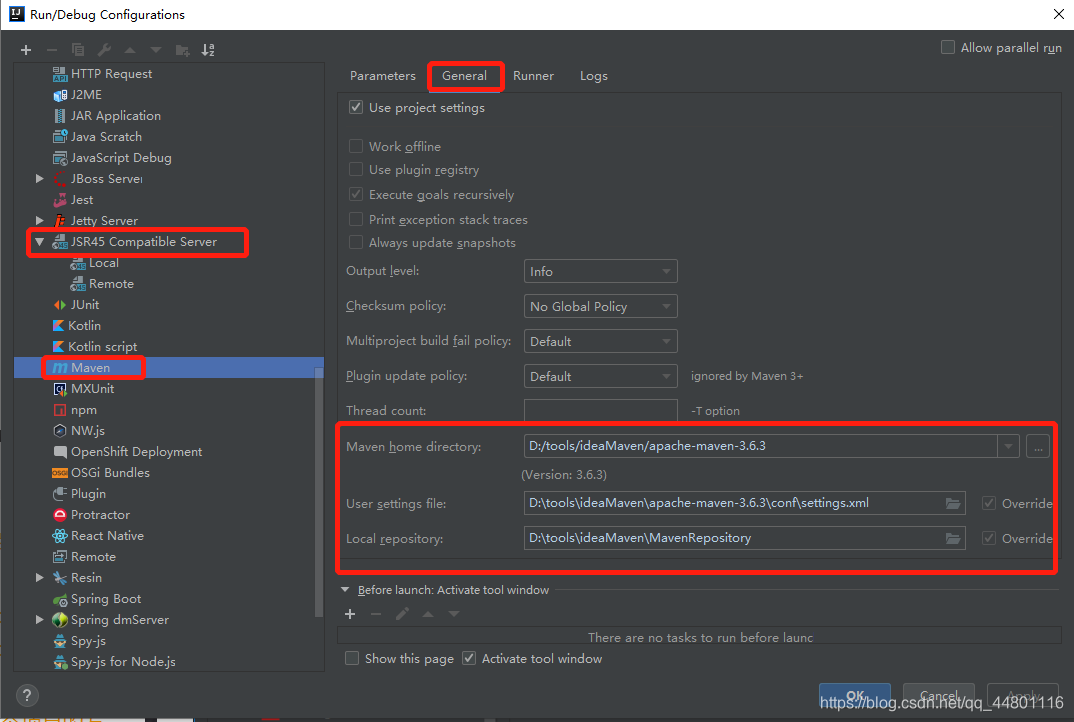Enable Work offline checkbox

pyautogui.click(x=355, y=146)
